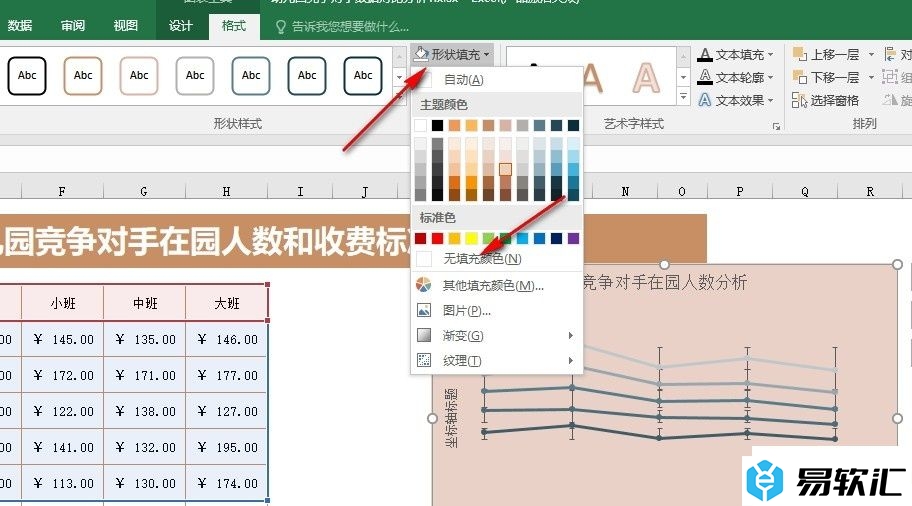Apply the seventh dark navy Abc shape style

point(363,76)
